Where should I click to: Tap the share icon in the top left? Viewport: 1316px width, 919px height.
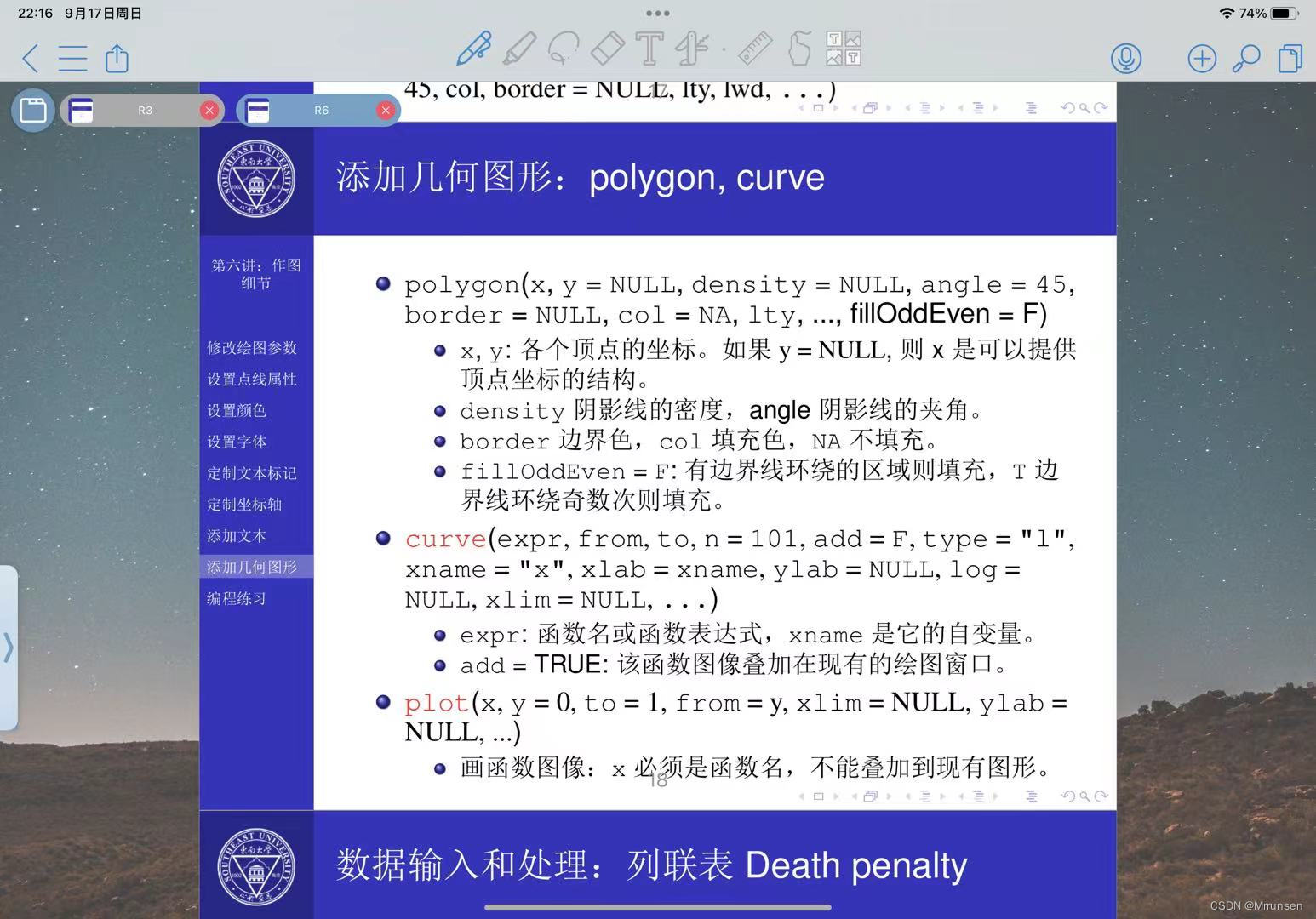(117, 59)
